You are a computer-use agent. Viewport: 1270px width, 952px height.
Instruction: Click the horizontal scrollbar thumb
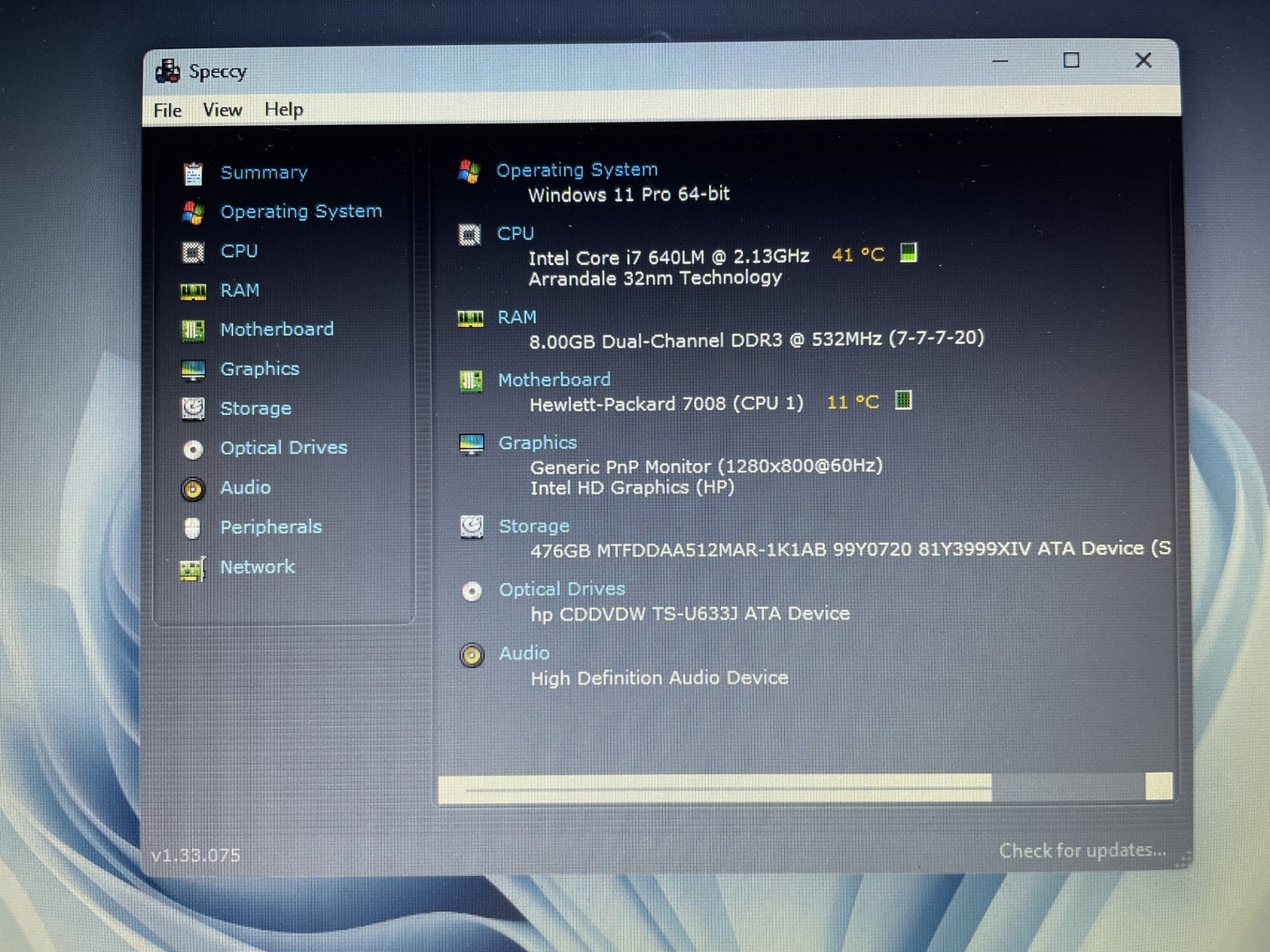click(x=715, y=789)
